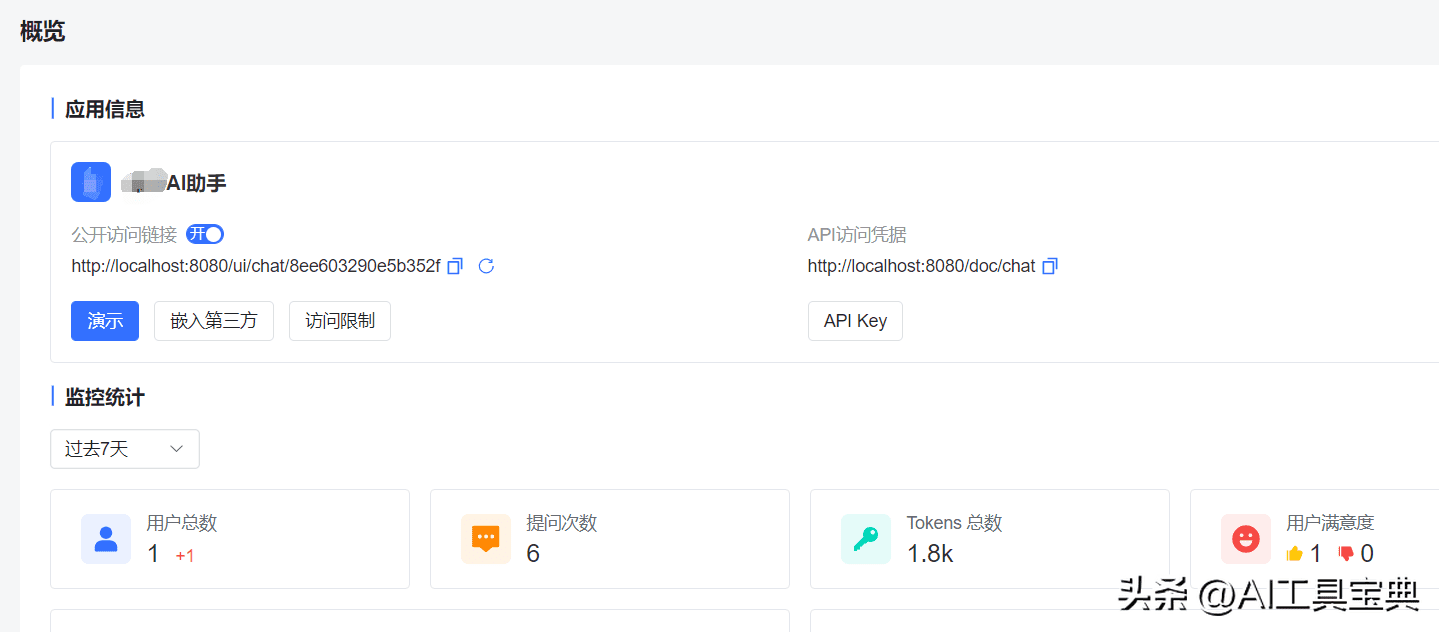Click the 演示 demo button

tap(105, 321)
